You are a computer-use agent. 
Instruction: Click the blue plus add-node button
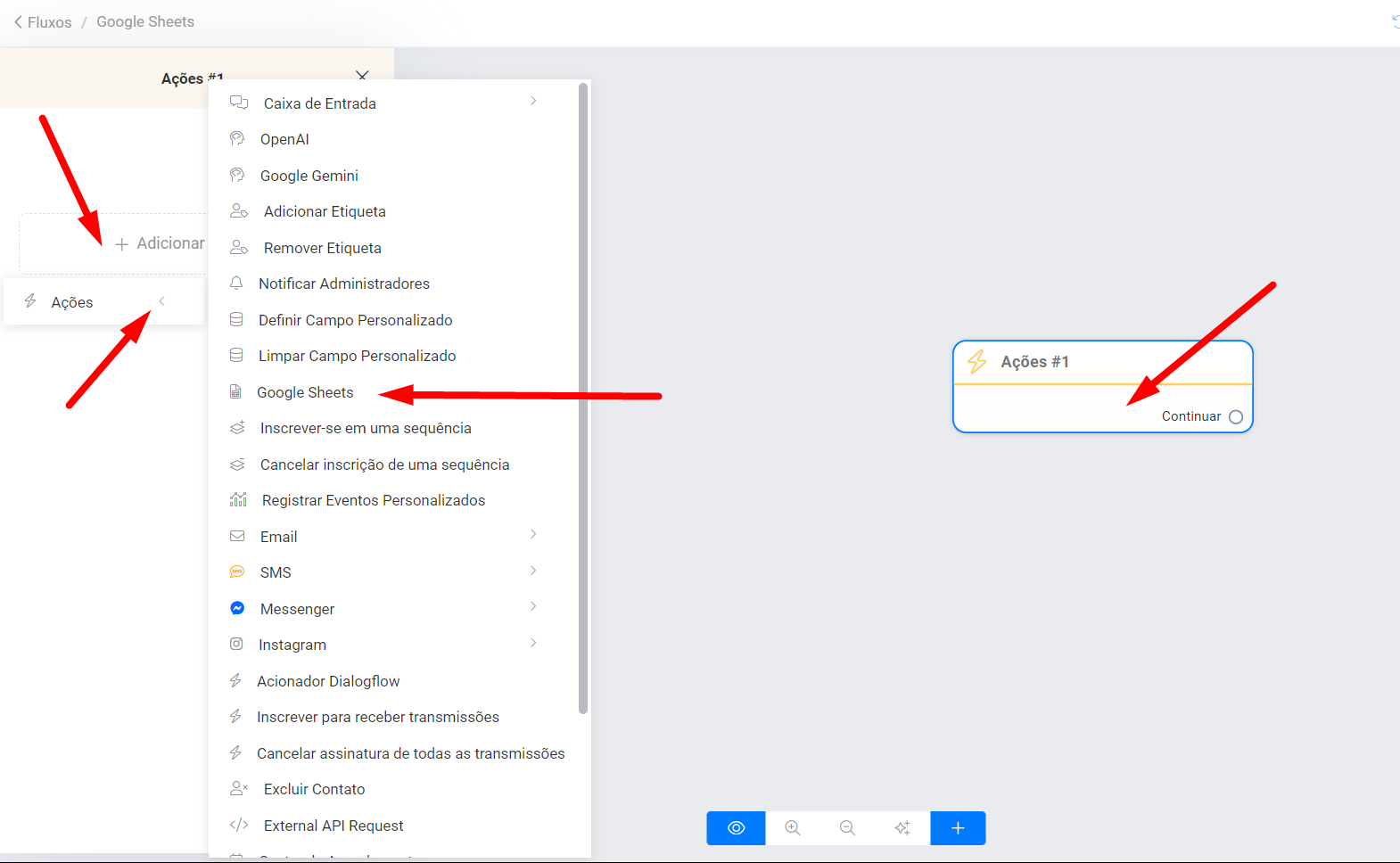pos(958,828)
